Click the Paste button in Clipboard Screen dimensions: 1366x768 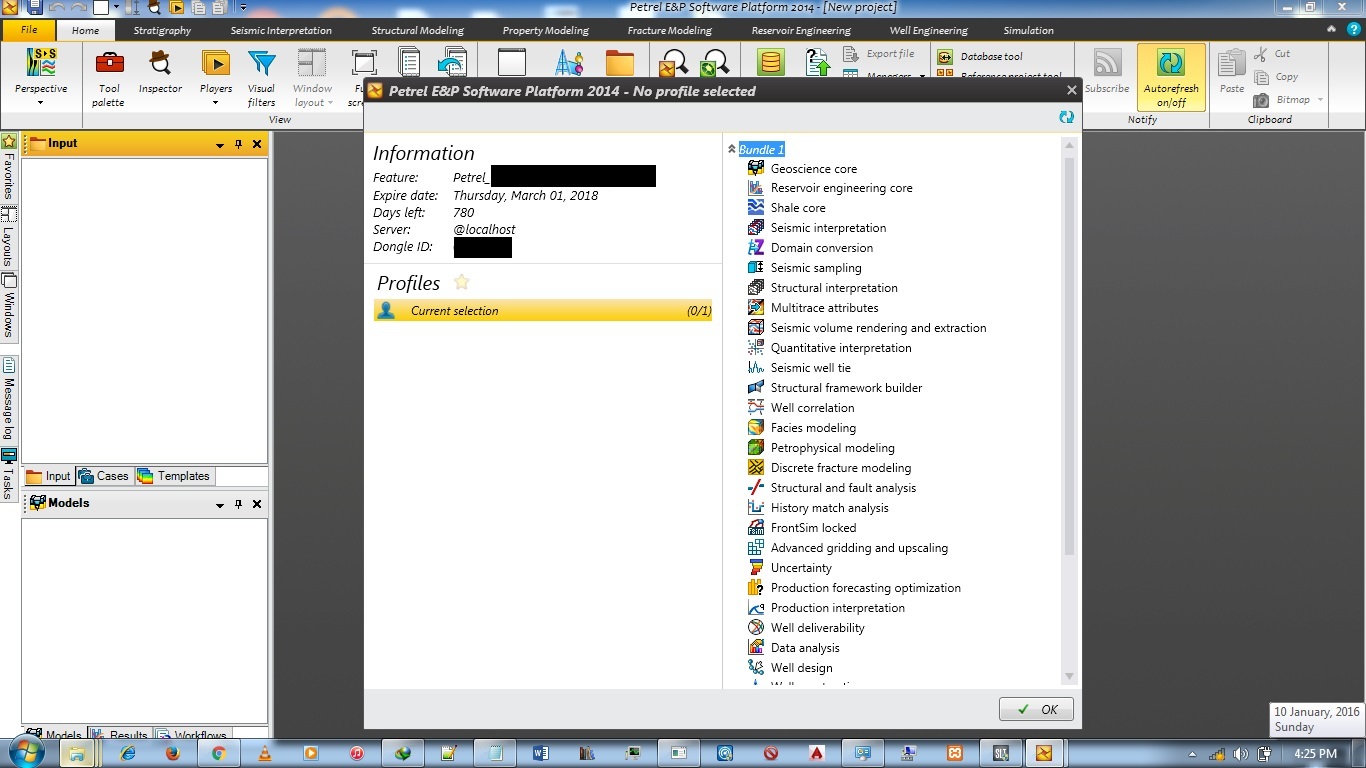point(1232,72)
